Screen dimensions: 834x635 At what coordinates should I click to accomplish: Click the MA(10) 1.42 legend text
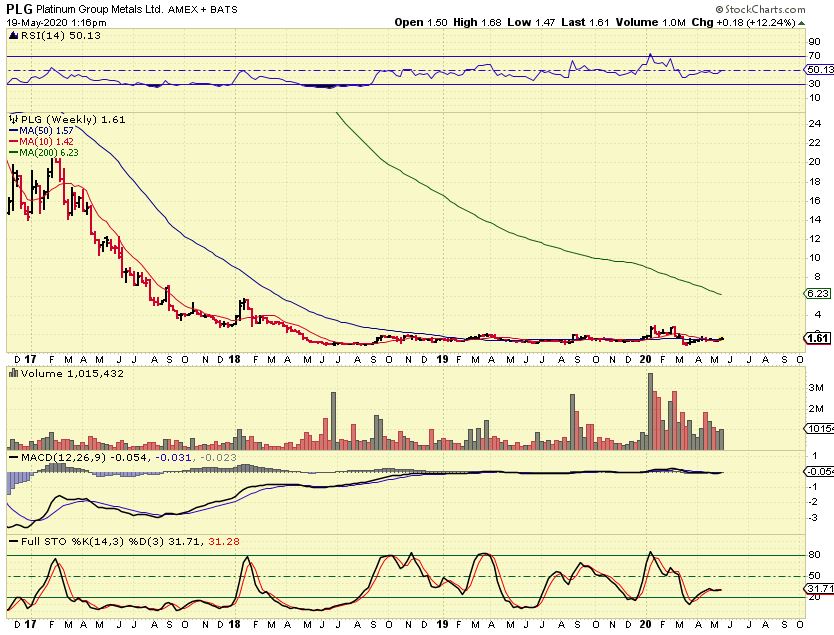click(x=46, y=142)
